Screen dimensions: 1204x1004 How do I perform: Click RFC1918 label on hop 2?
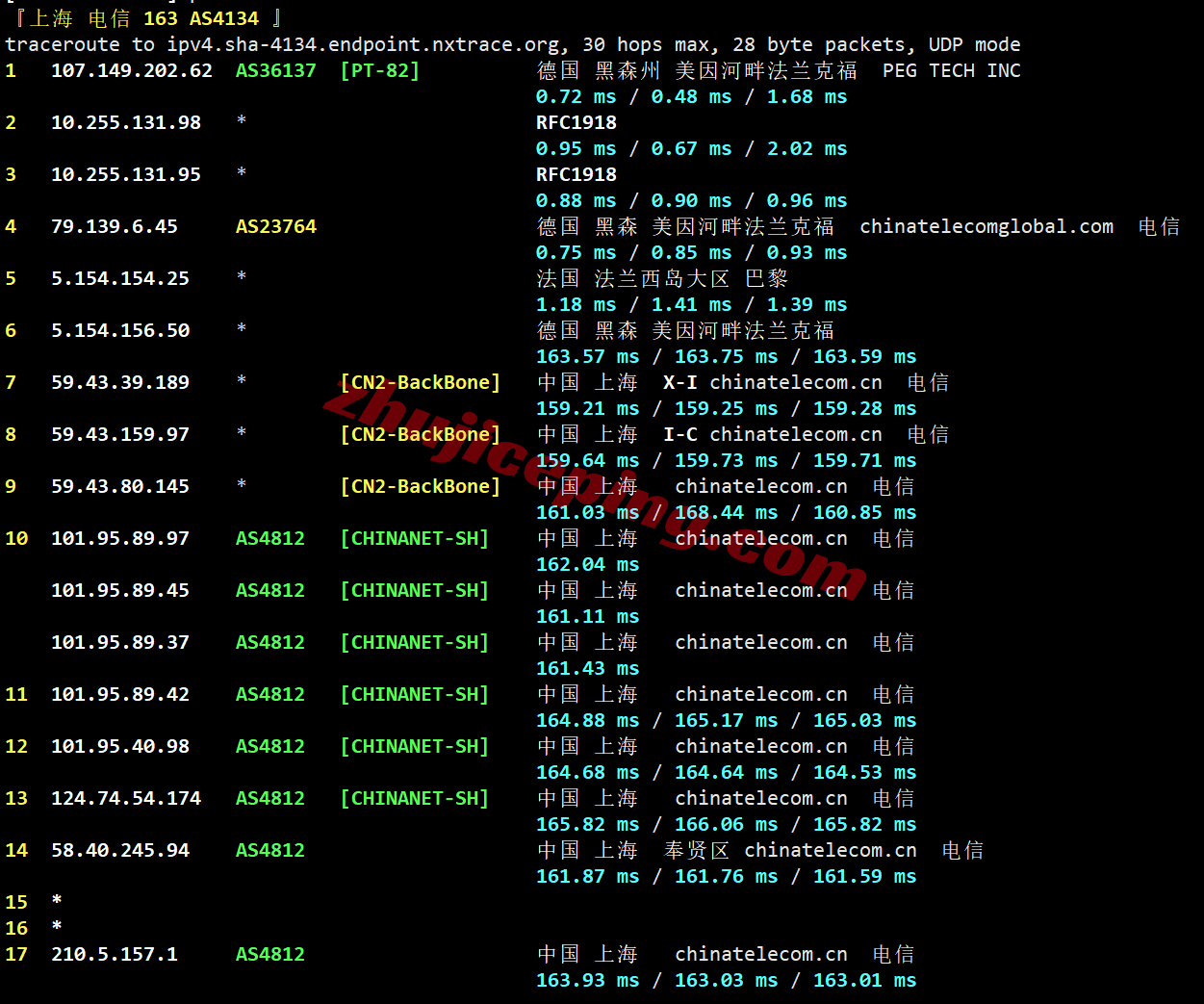(x=576, y=122)
